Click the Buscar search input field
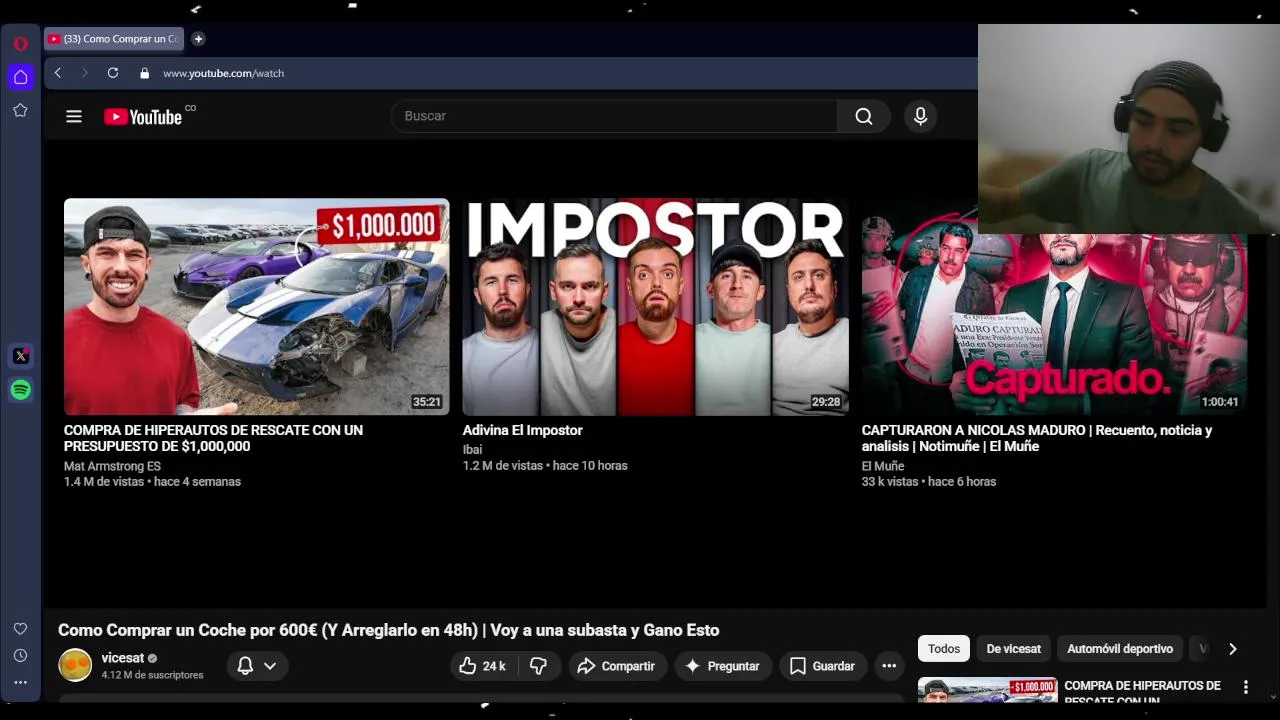 click(614, 116)
